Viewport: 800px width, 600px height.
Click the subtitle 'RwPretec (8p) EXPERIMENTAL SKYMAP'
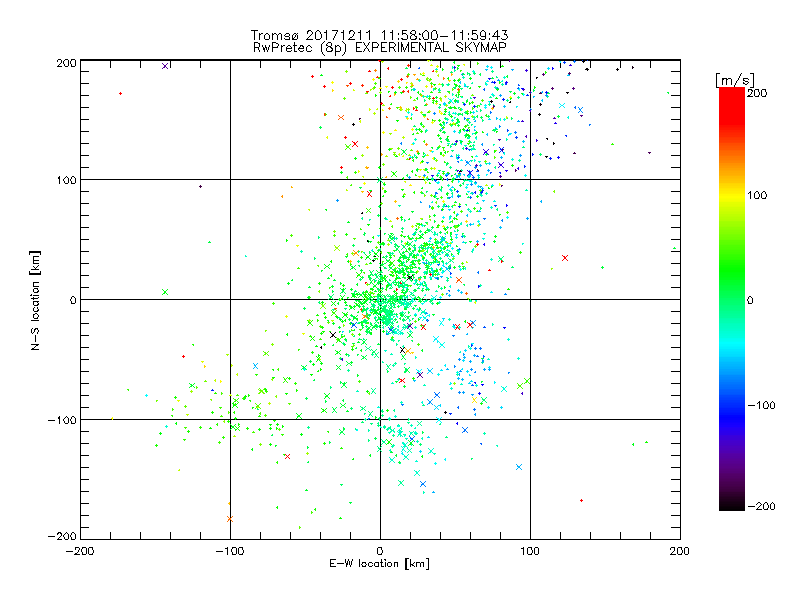point(380,48)
